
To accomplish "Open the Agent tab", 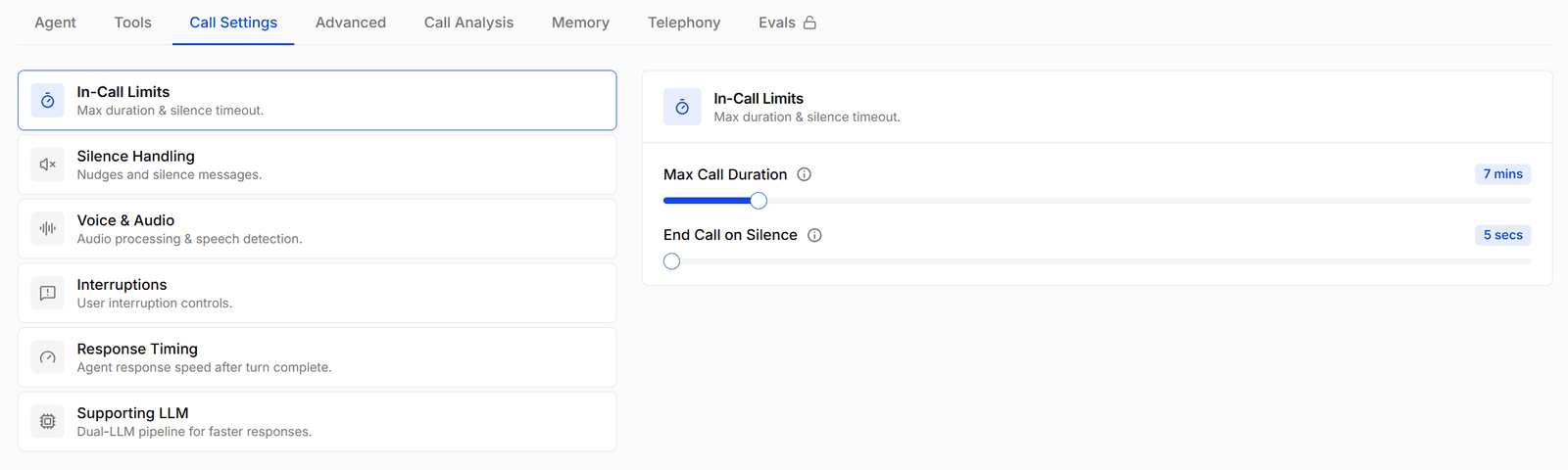I will (55, 23).
